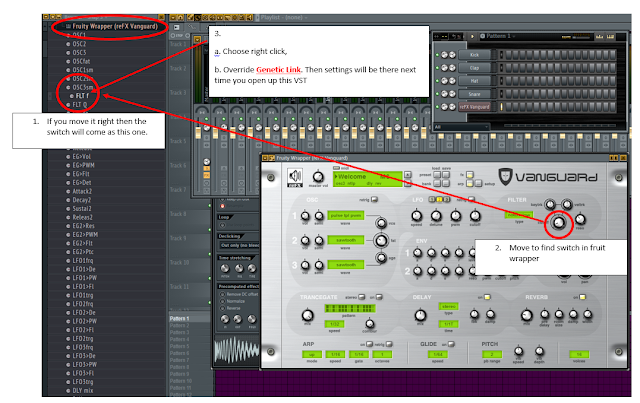
Task: Toggle the Glide on switch
Action: [451, 344]
